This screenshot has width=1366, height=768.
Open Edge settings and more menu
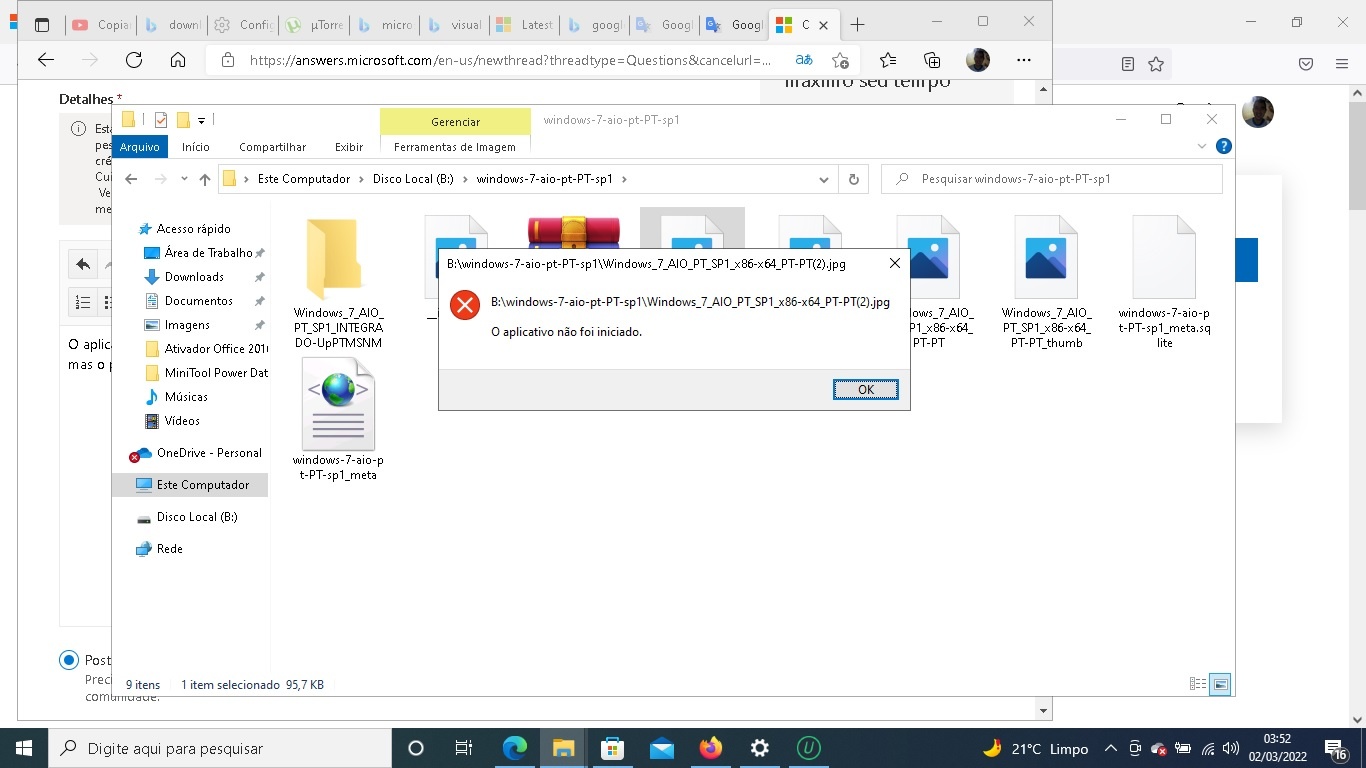(x=1023, y=60)
